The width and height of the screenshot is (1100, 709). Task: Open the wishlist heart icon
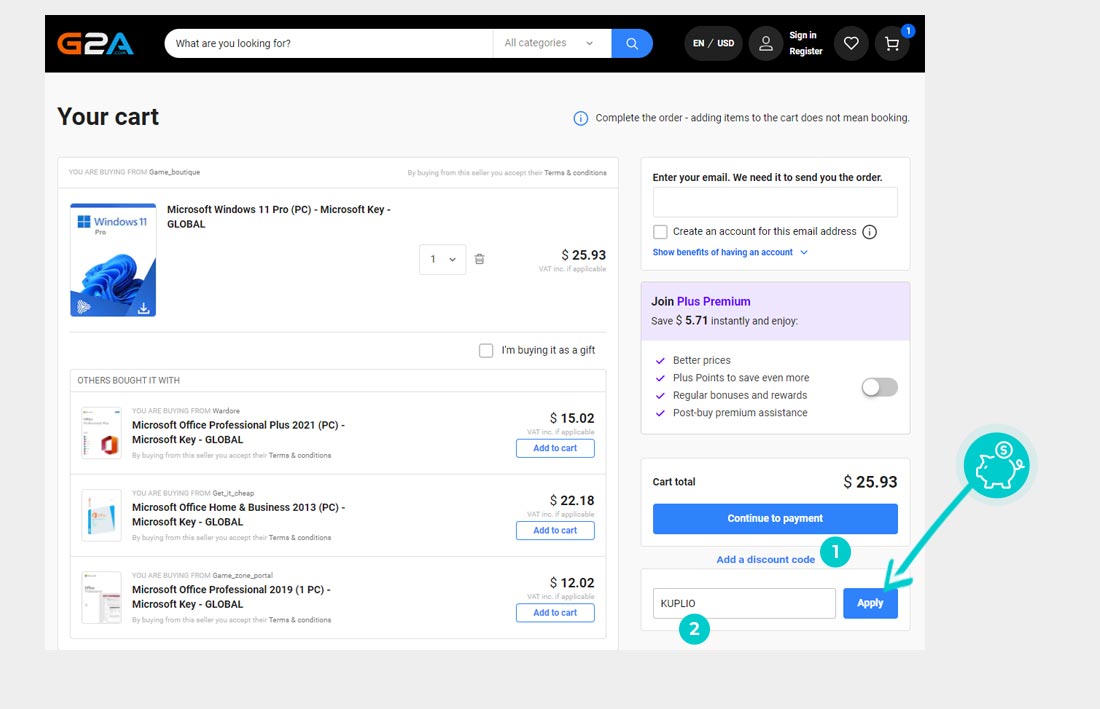851,44
